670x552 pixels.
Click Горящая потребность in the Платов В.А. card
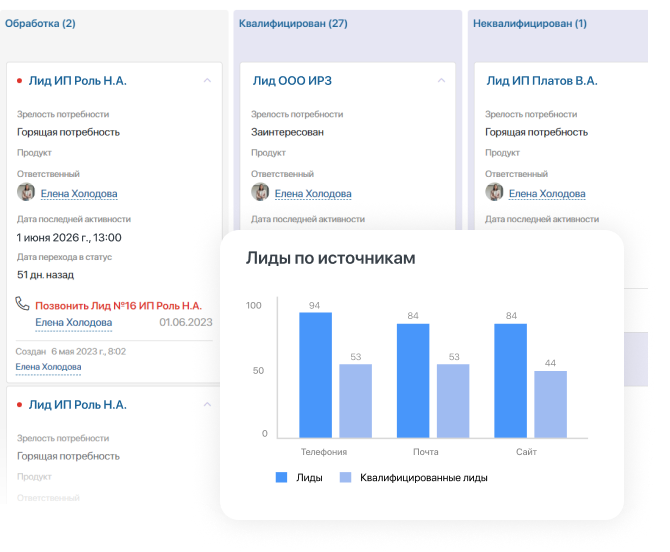click(x=536, y=132)
